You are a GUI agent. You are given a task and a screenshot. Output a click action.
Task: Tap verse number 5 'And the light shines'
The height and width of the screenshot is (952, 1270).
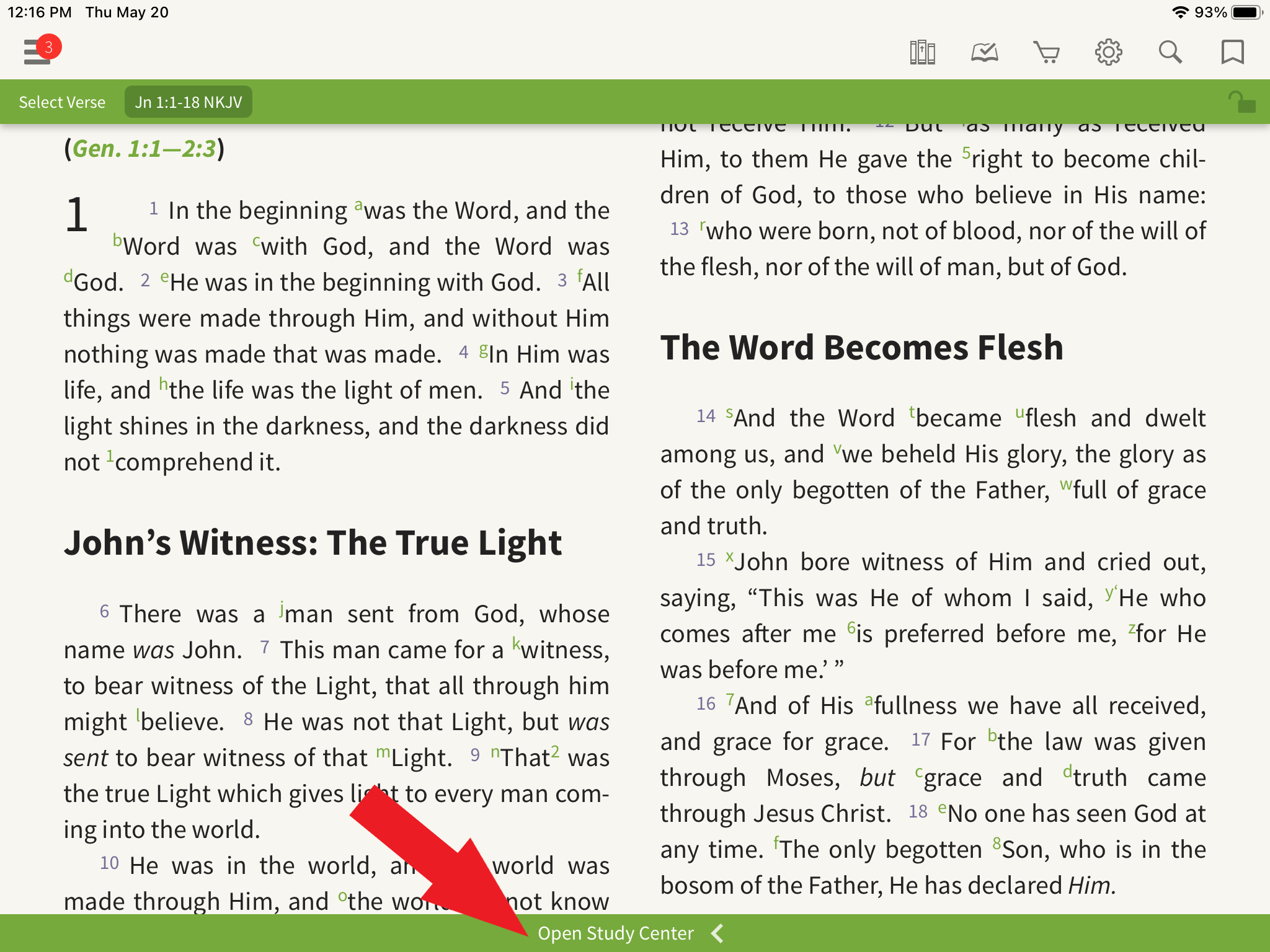tap(505, 389)
